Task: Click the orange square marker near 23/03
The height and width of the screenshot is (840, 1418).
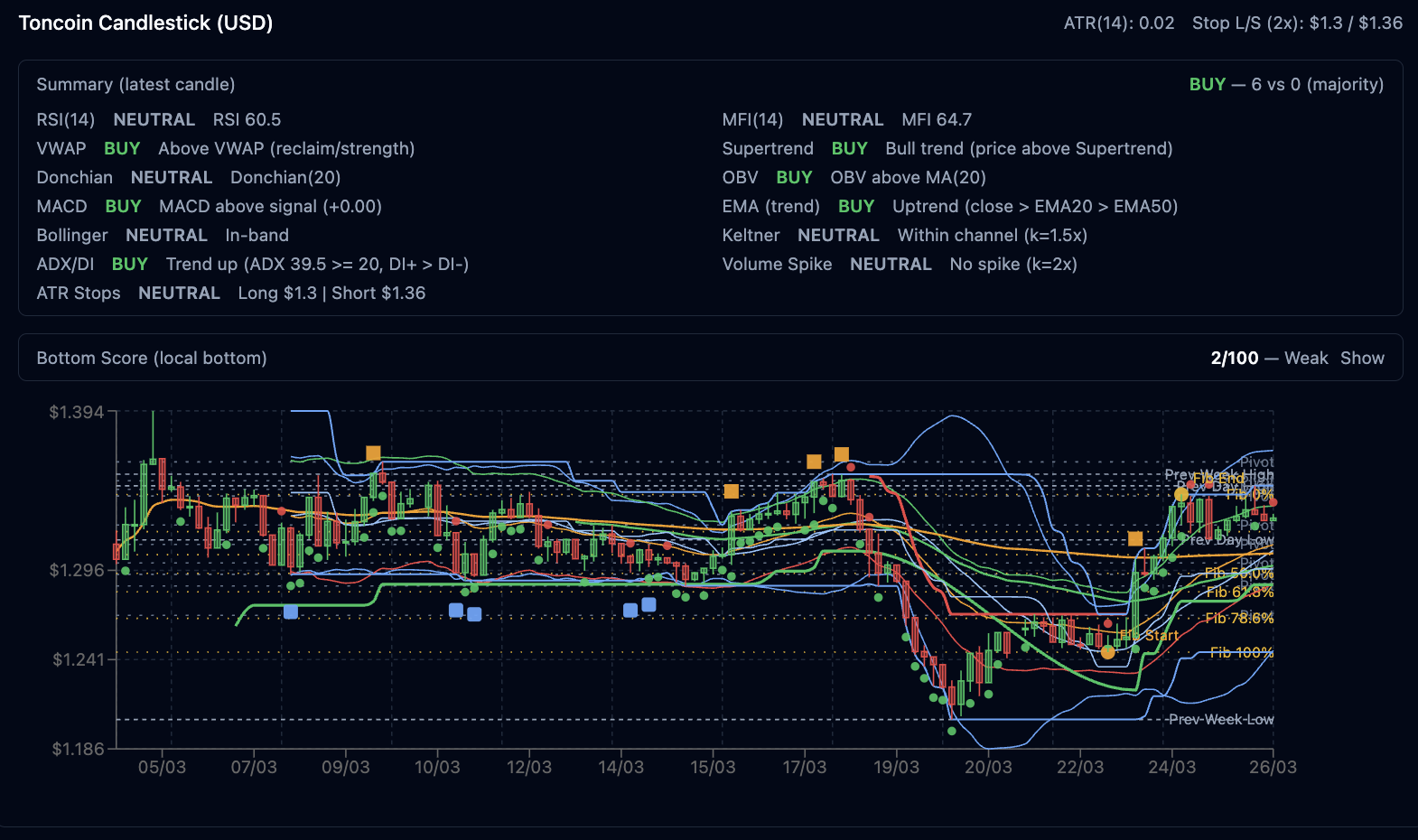Action: (x=1135, y=539)
